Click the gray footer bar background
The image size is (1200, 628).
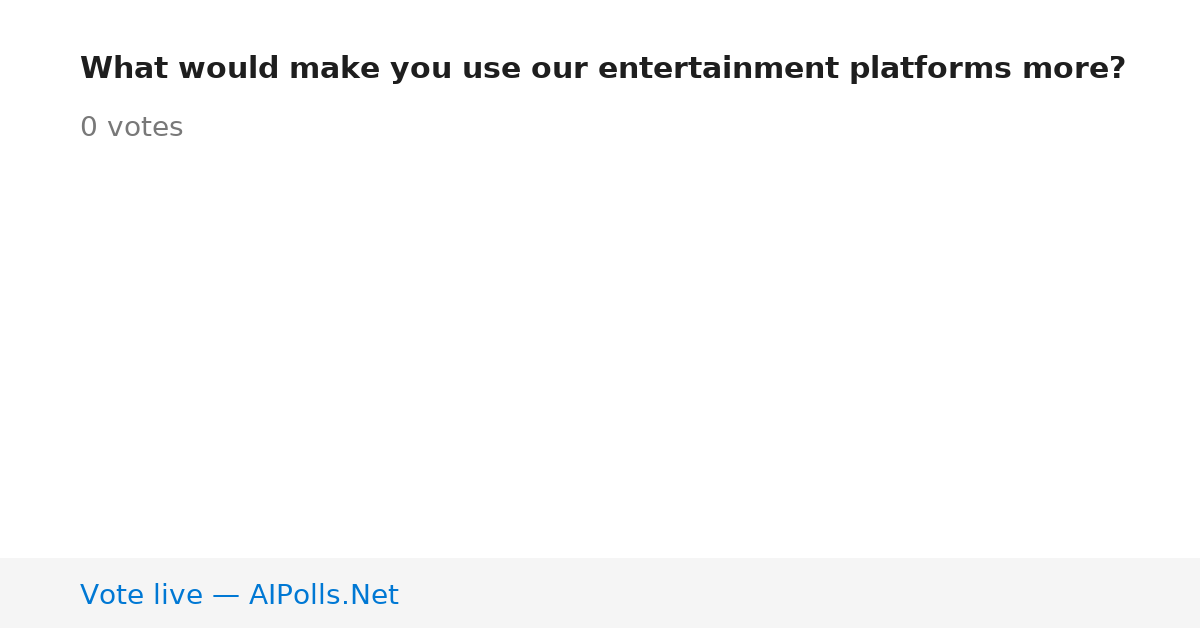[800, 593]
